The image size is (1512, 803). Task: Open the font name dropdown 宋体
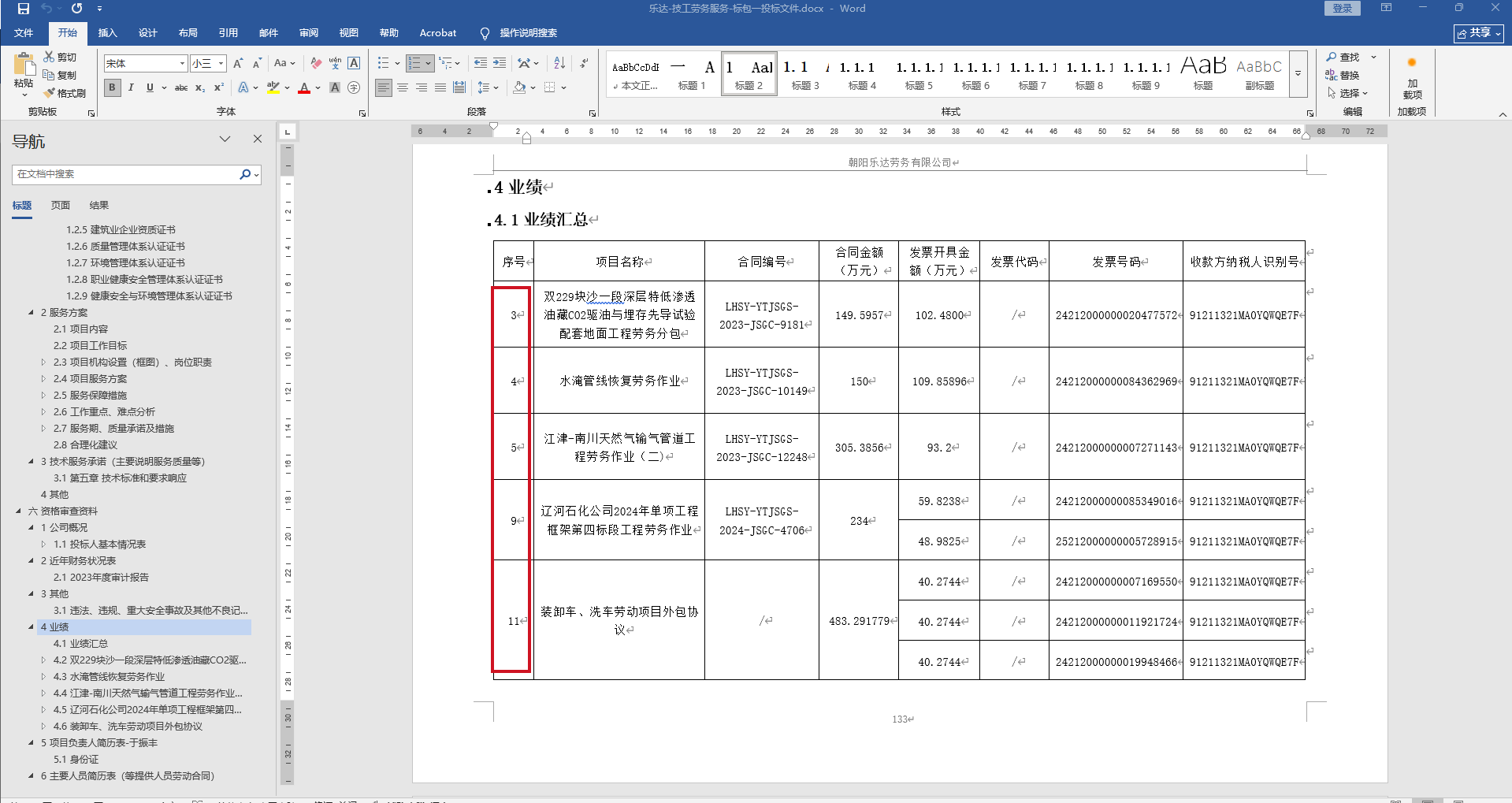click(182, 63)
